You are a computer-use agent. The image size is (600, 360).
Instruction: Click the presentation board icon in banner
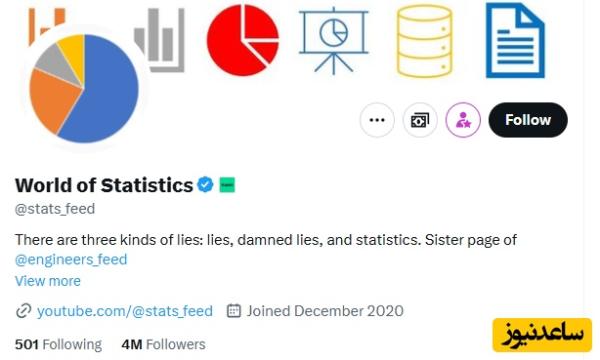[x=334, y=40]
